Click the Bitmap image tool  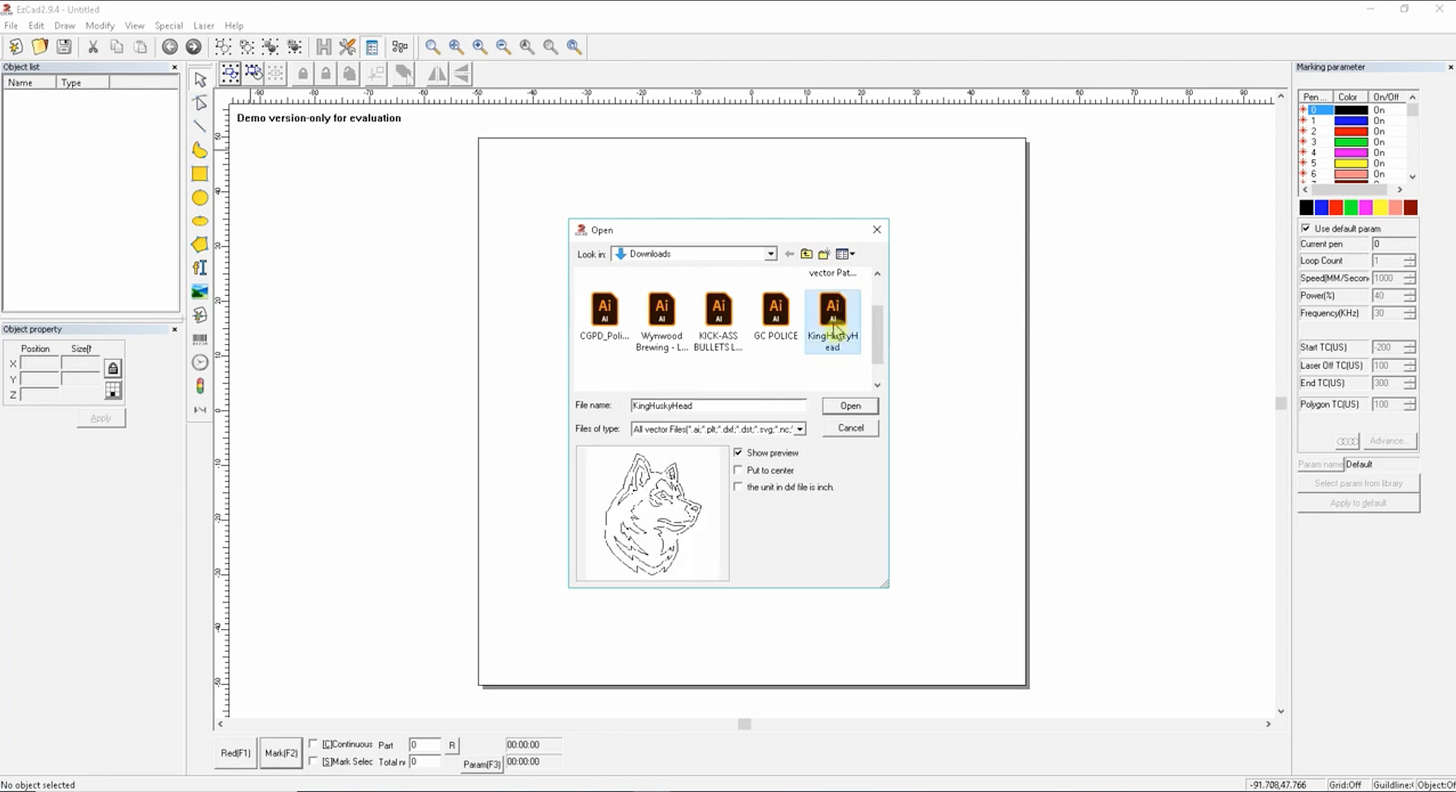click(199, 291)
